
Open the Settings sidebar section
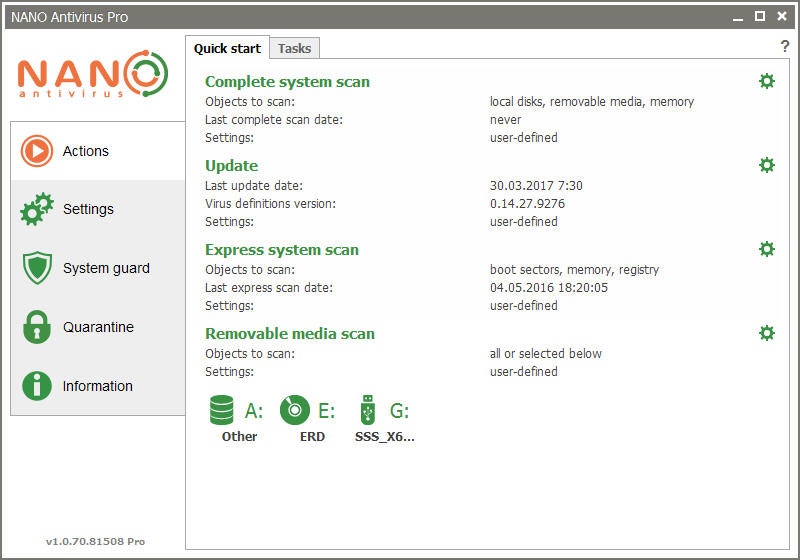point(97,209)
